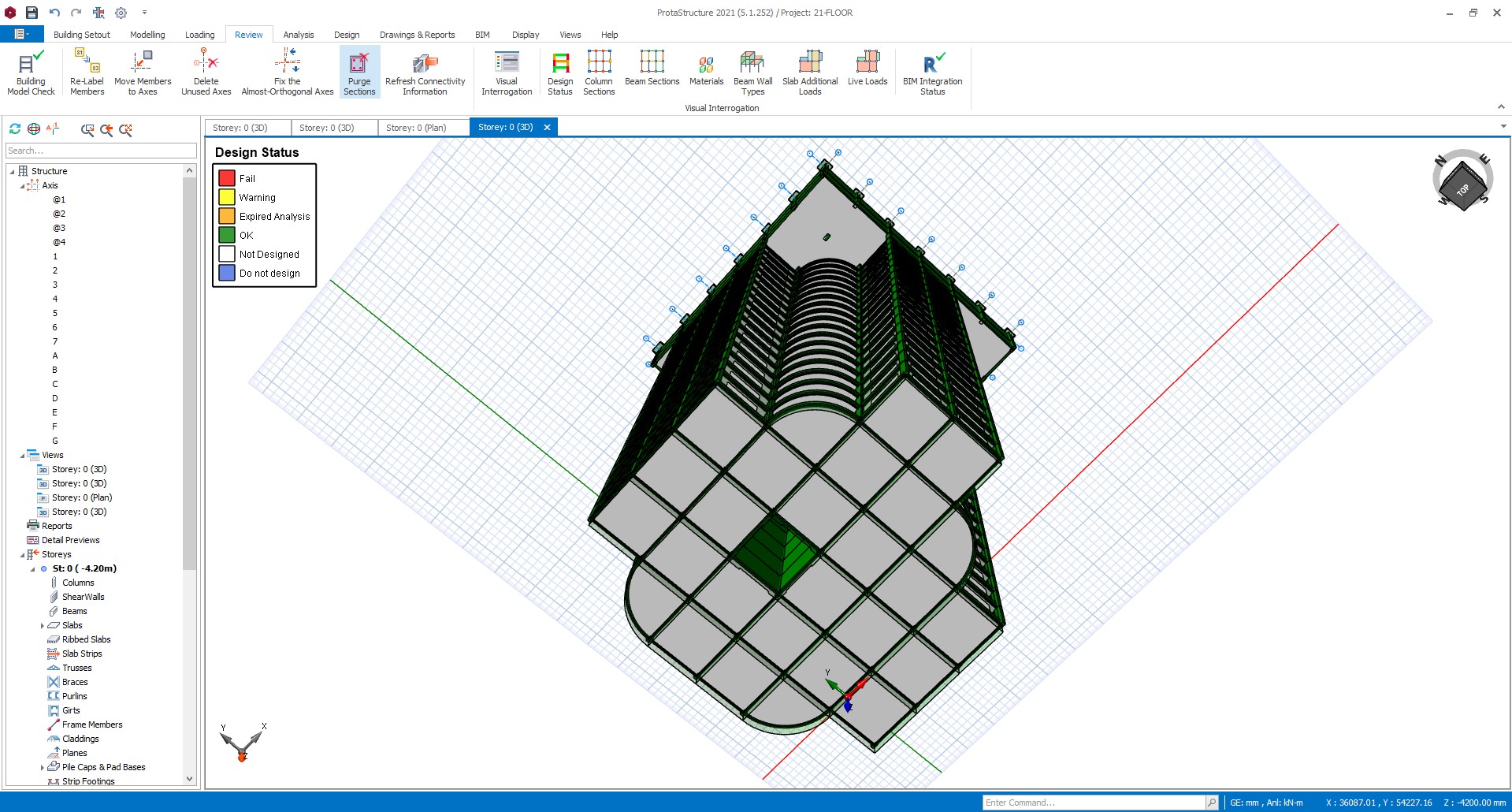The image size is (1512, 812).
Task: Toggle the Purge Sections button
Action: (359, 72)
